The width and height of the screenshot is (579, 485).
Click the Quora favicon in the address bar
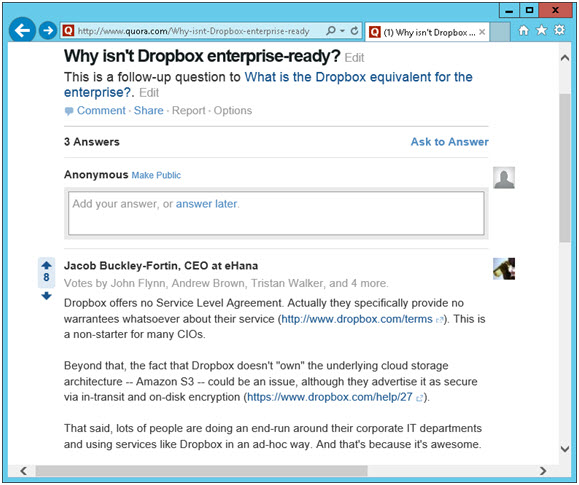[68, 31]
